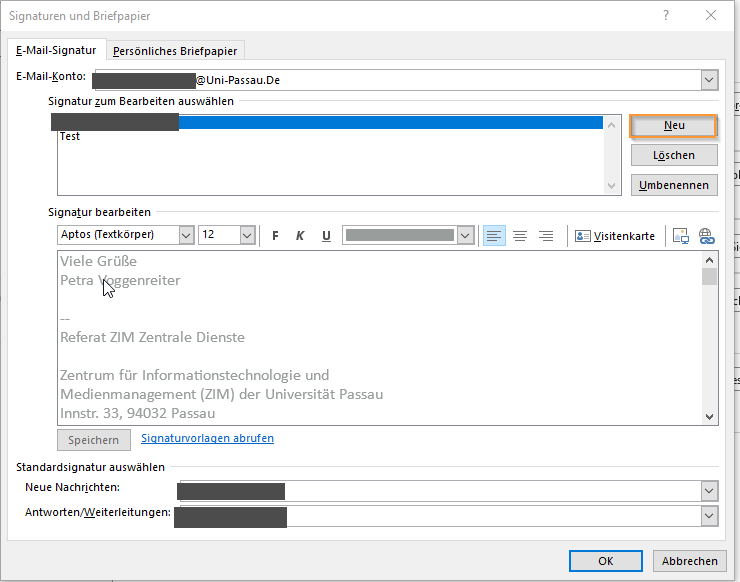The image size is (740, 582).
Task: Align signature text left
Action: [494, 236]
